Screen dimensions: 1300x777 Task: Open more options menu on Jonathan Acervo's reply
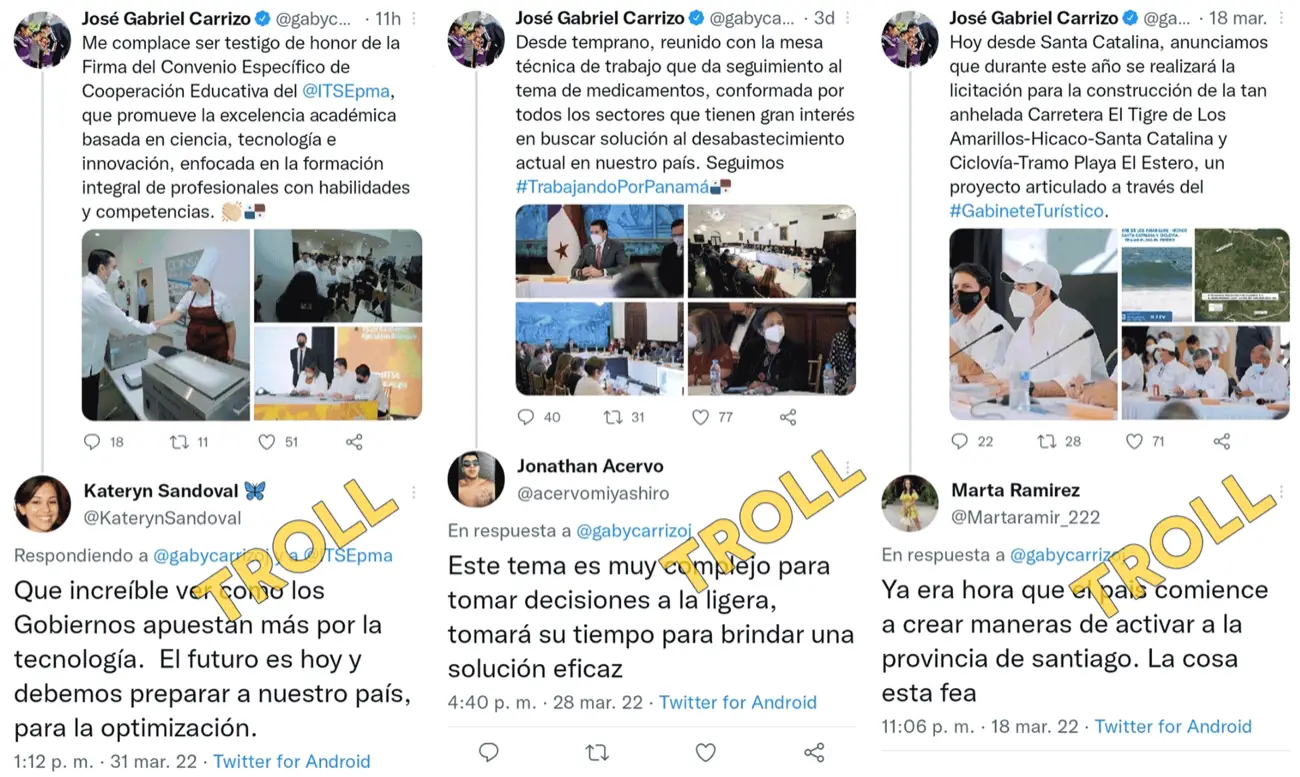coord(847,468)
